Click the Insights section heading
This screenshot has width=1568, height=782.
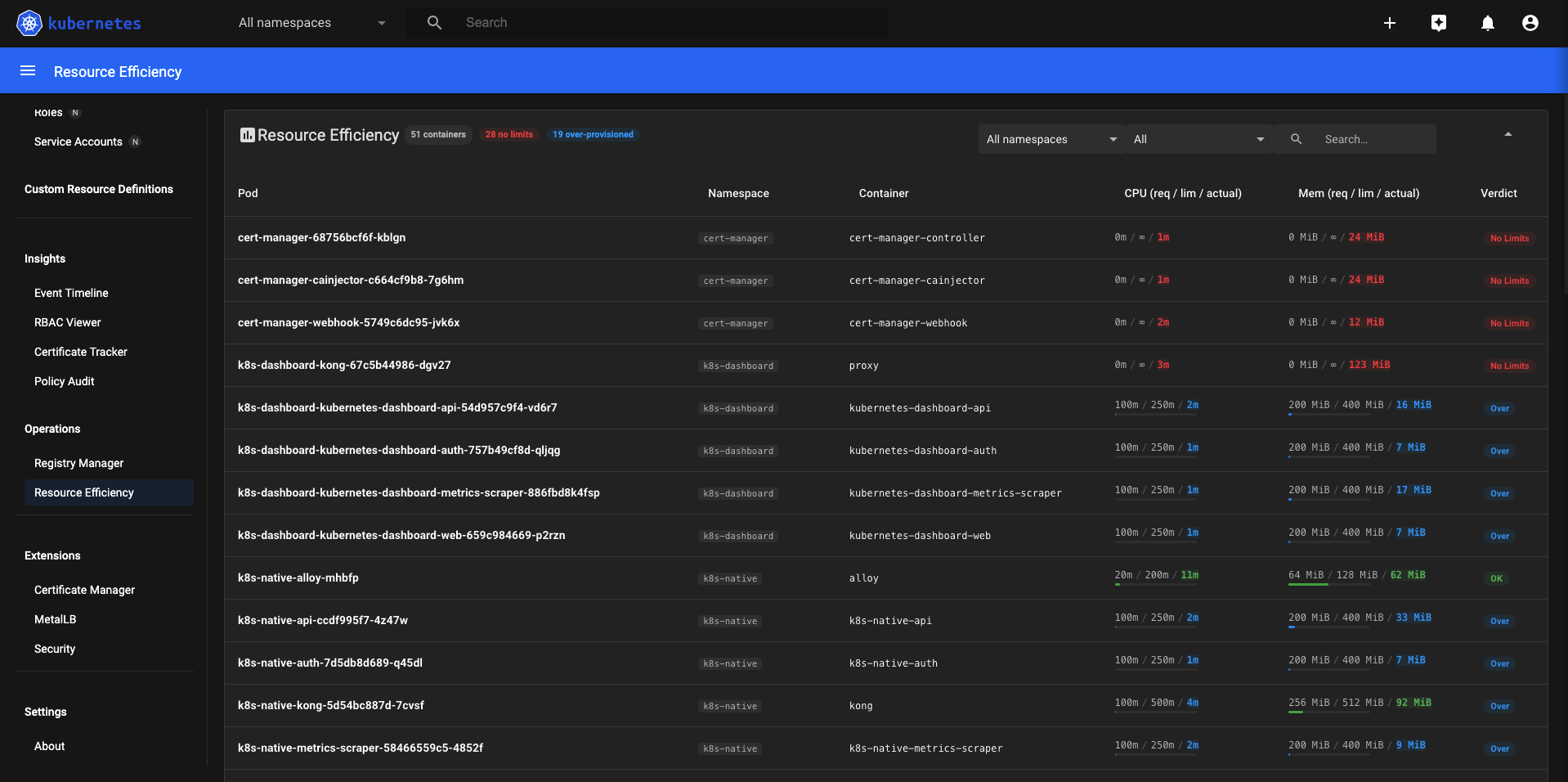click(x=45, y=258)
